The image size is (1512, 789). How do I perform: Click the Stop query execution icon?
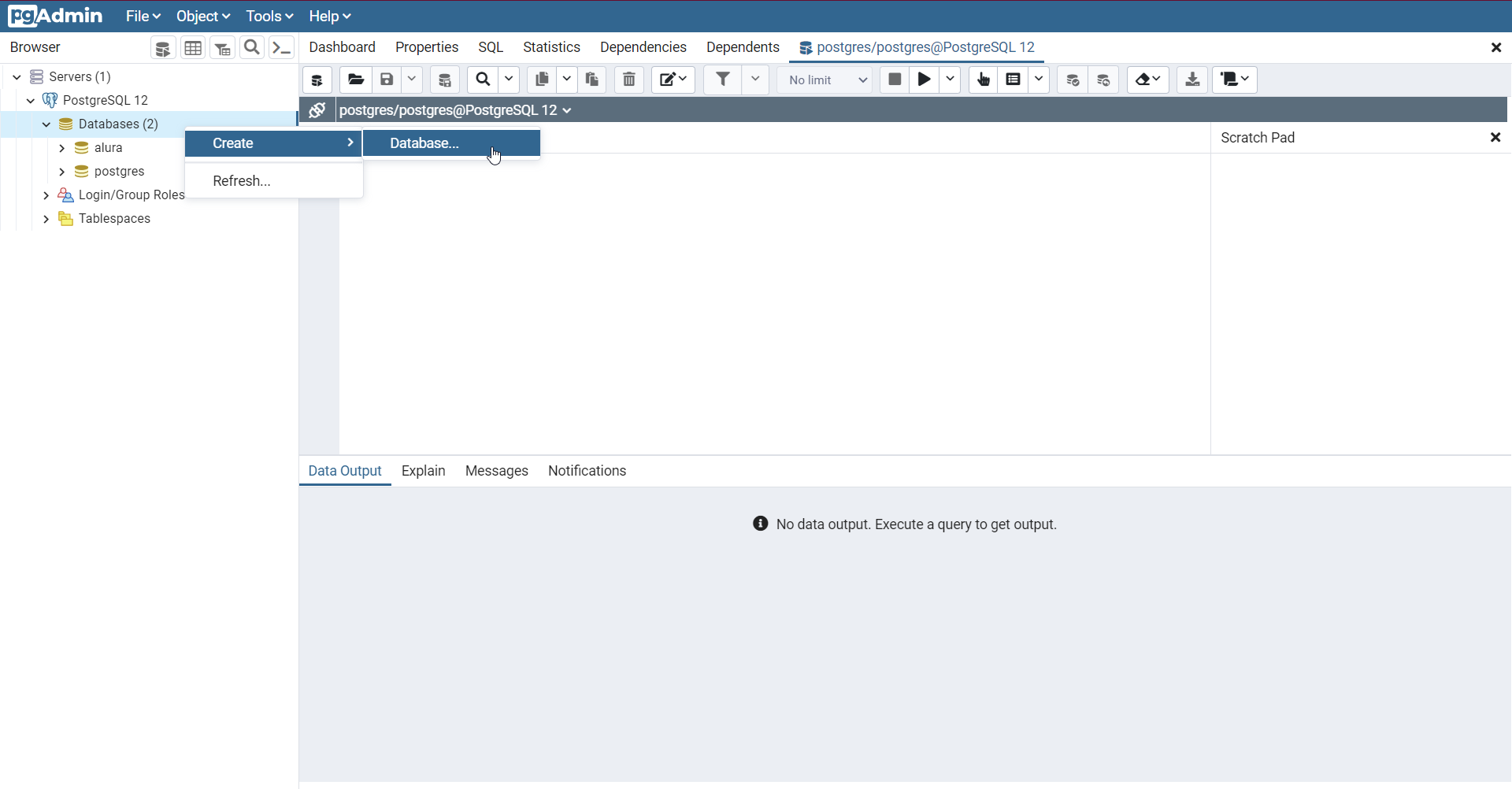[895, 80]
